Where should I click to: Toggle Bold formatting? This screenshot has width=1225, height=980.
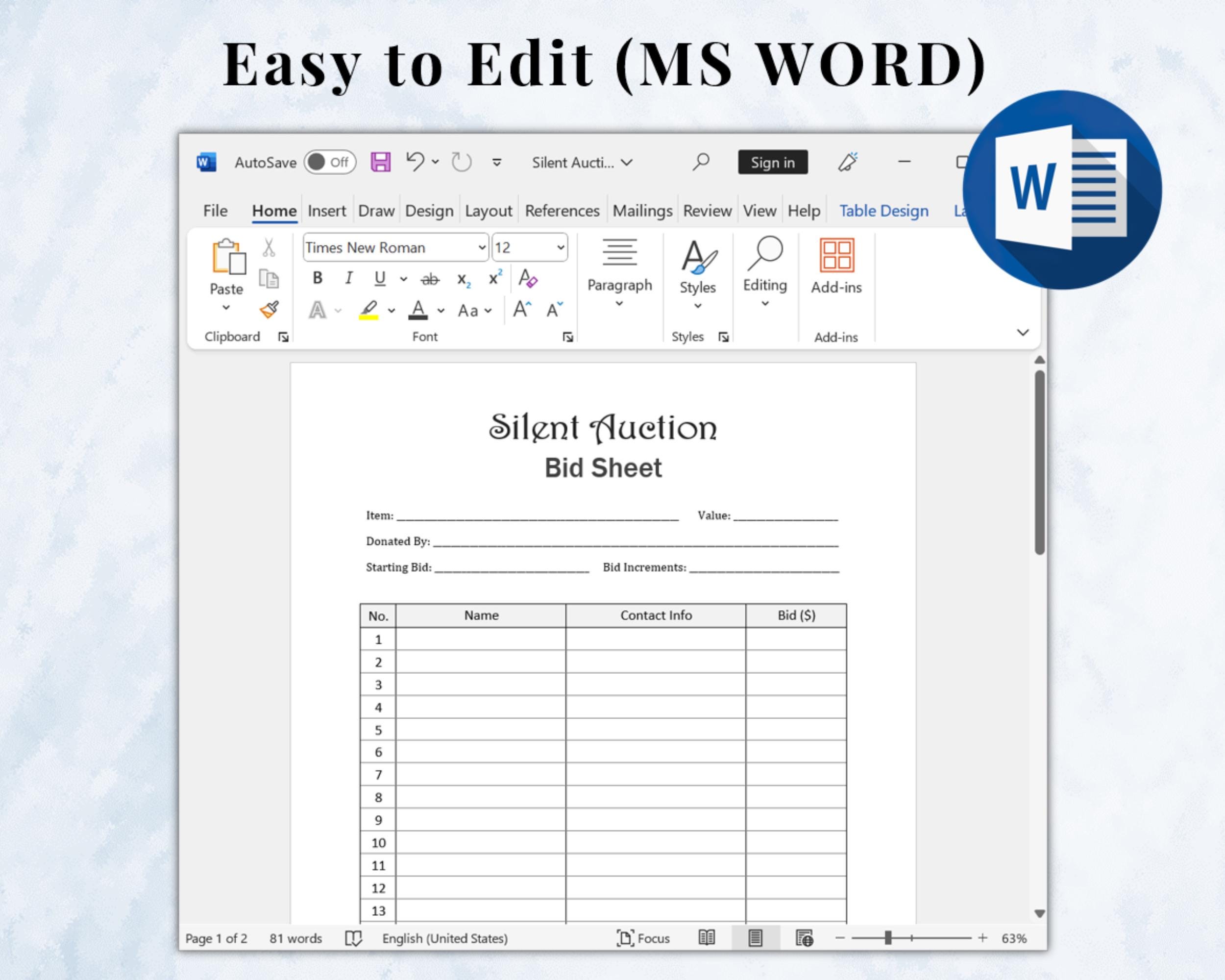(x=318, y=278)
